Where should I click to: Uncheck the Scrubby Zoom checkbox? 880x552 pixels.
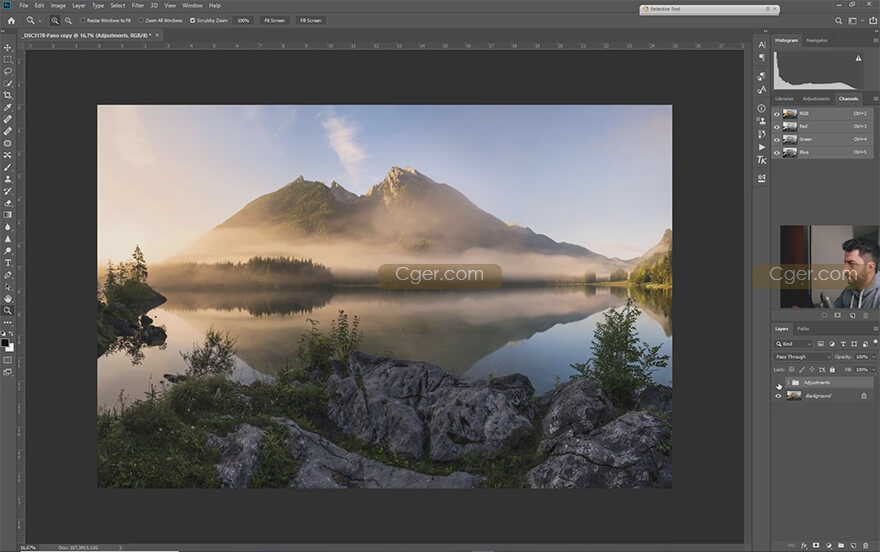point(192,20)
